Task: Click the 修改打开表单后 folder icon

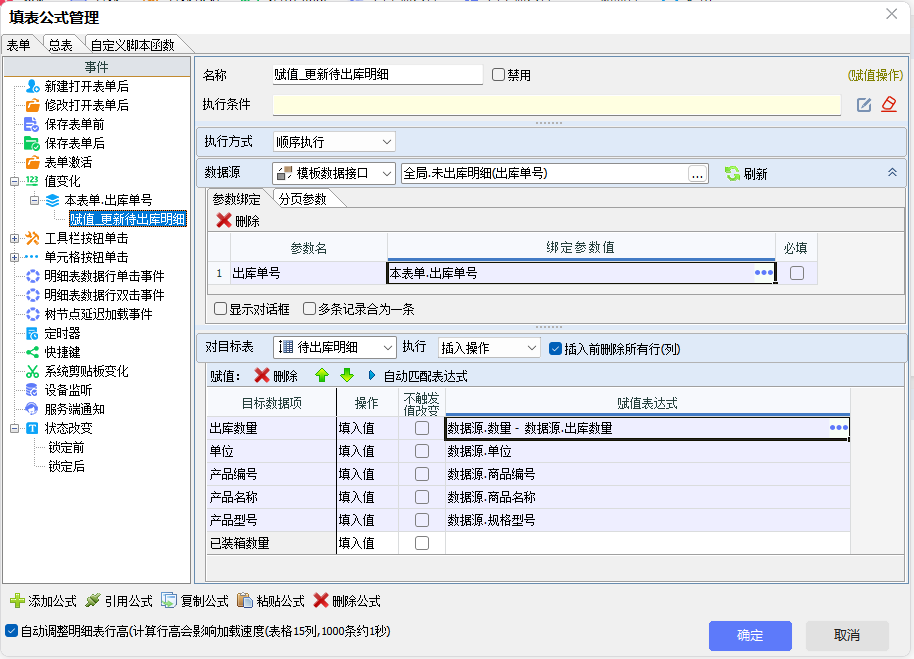Action: click(x=33, y=105)
